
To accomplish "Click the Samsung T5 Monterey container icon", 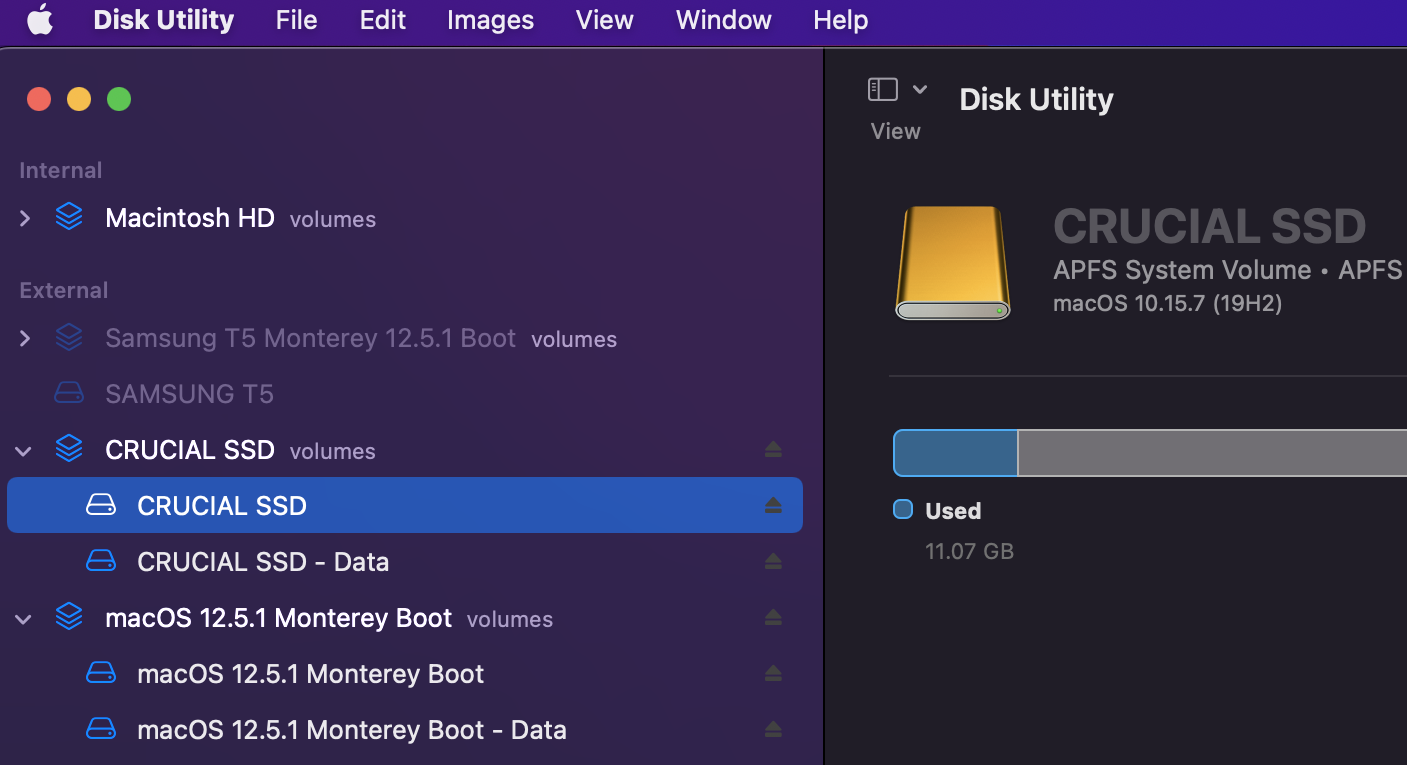I will pos(68,337).
